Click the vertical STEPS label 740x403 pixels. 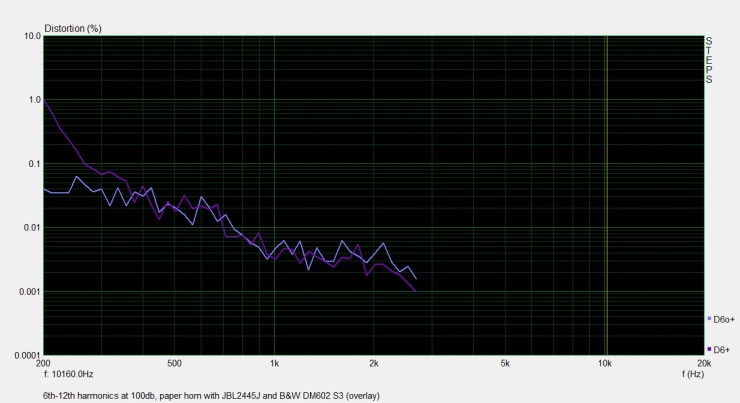(x=709, y=60)
